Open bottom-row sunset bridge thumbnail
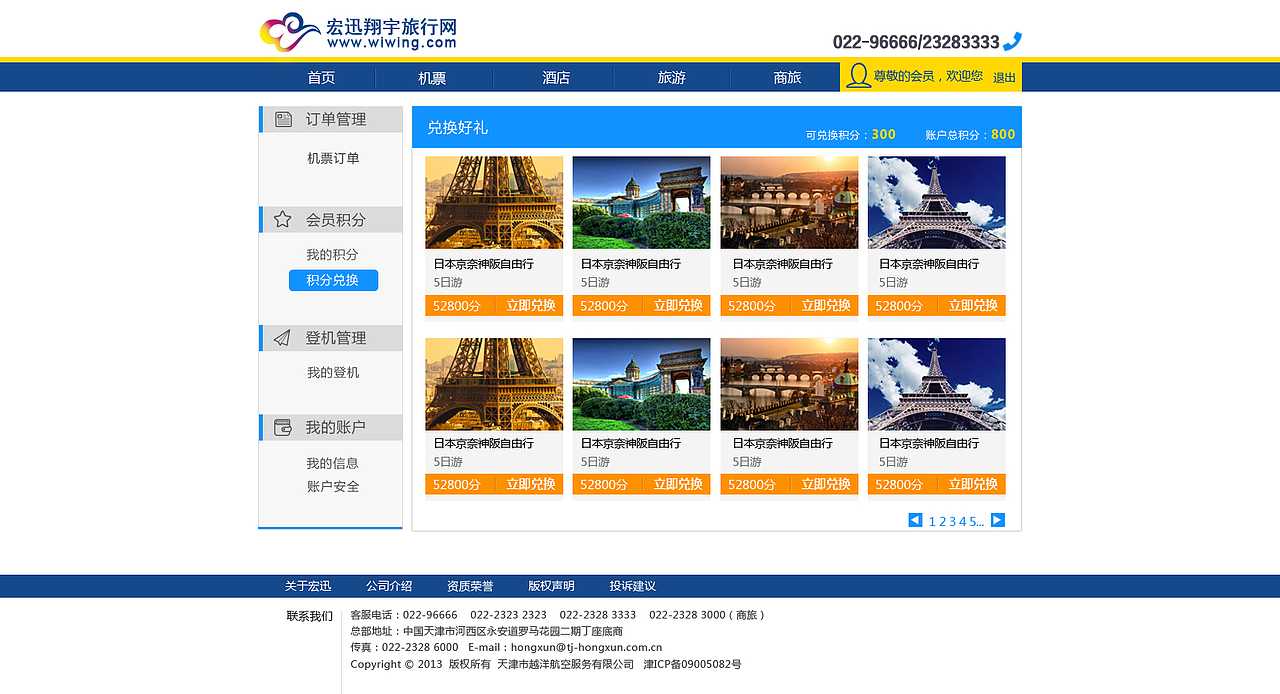This screenshot has width=1280, height=694. coord(789,384)
